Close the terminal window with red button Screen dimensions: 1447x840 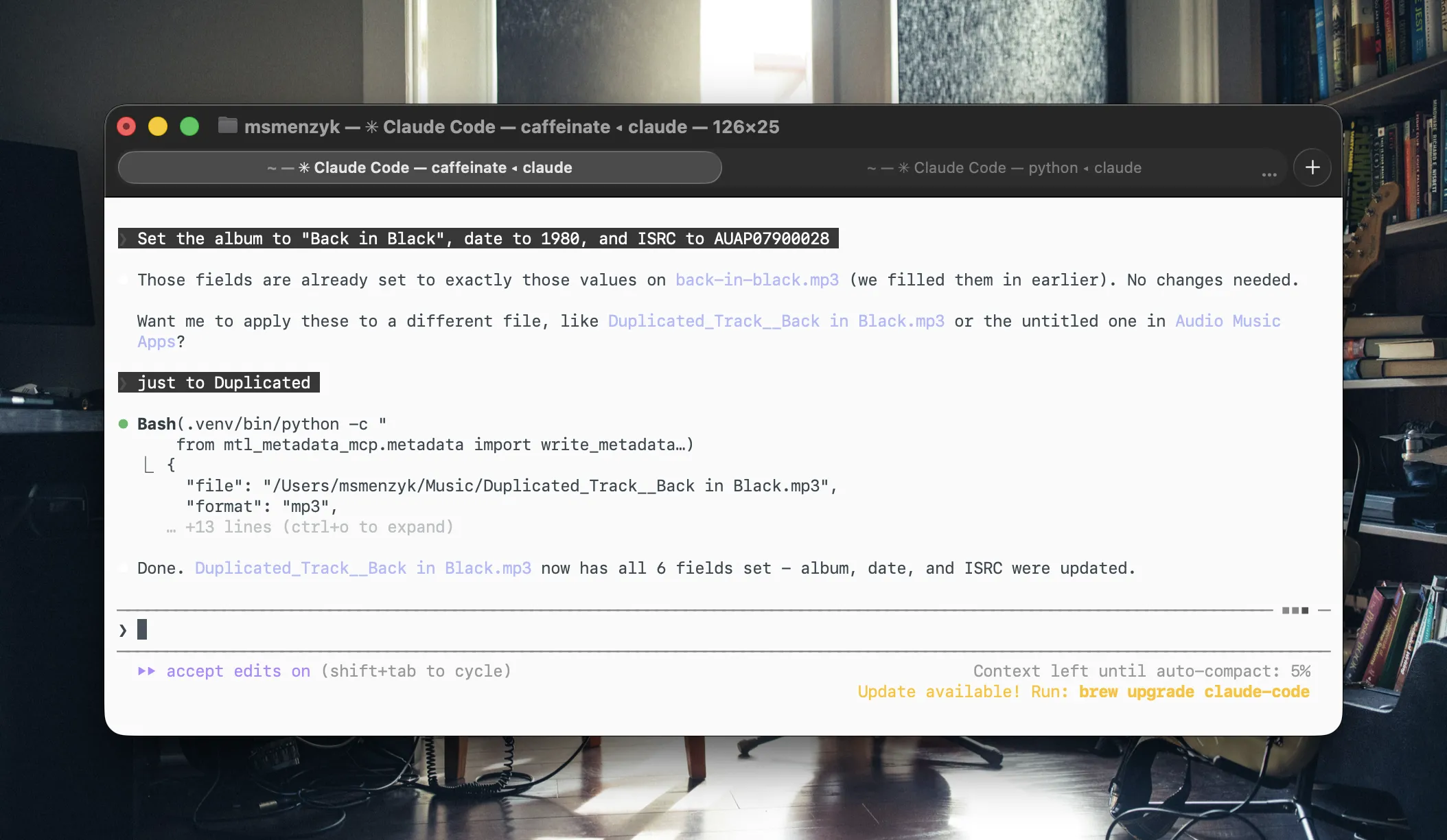pos(126,126)
